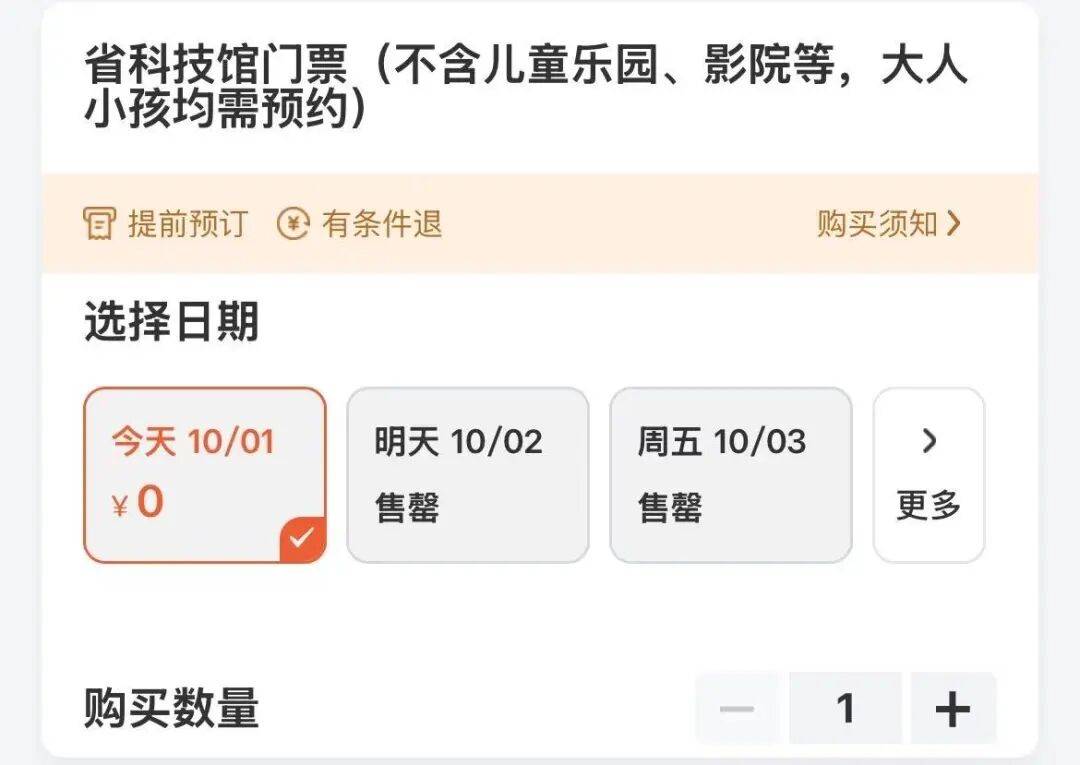
Task: Select the 今天 10/01 date option
Action: 204,472
